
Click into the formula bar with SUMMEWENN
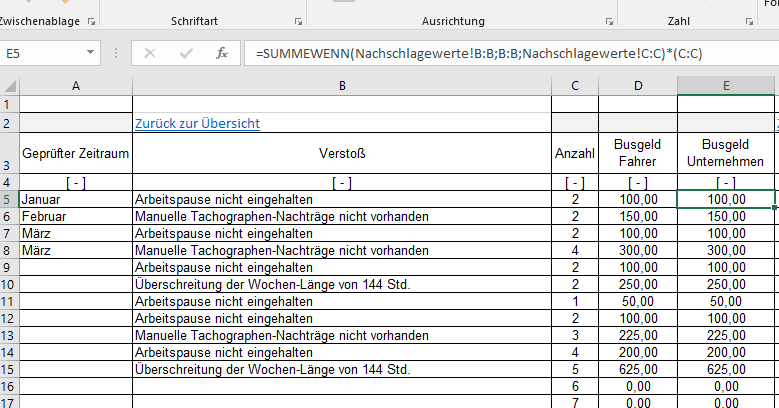(512, 53)
